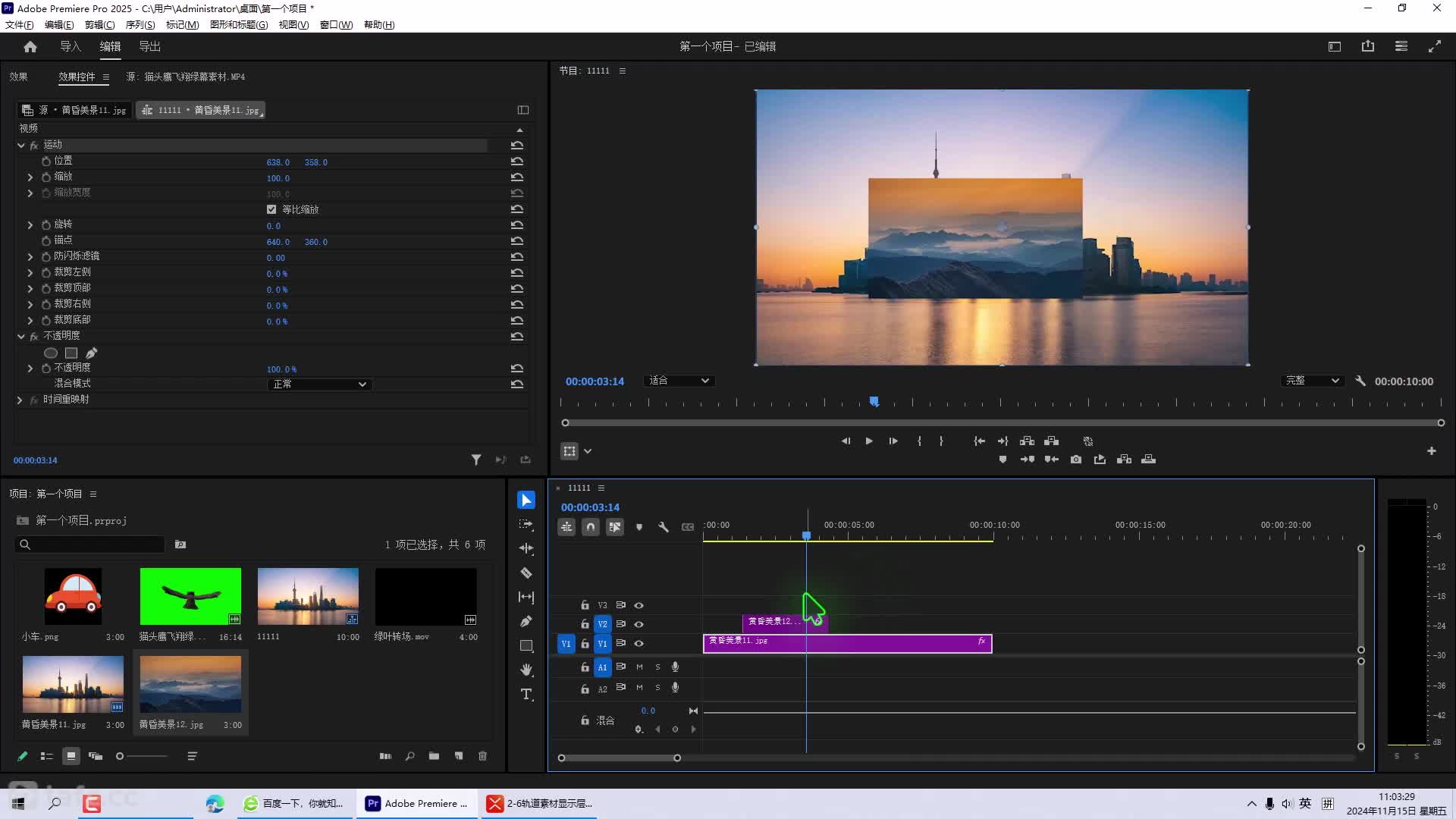Expand the opacity percentage property
Screen dimensions: 1456x819
coord(30,369)
